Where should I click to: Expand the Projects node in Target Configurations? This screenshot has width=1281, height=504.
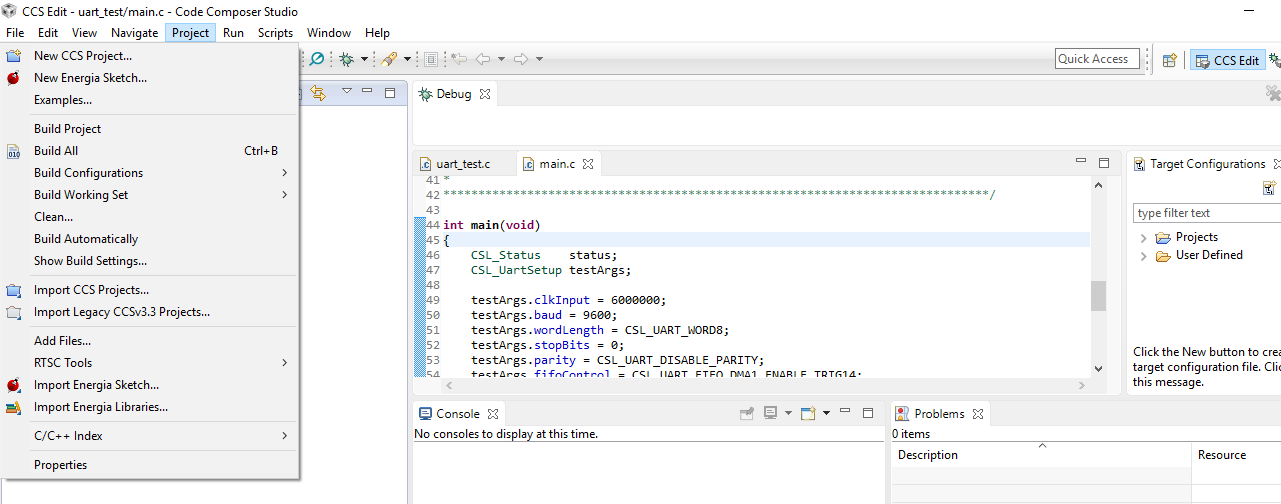click(x=1143, y=238)
